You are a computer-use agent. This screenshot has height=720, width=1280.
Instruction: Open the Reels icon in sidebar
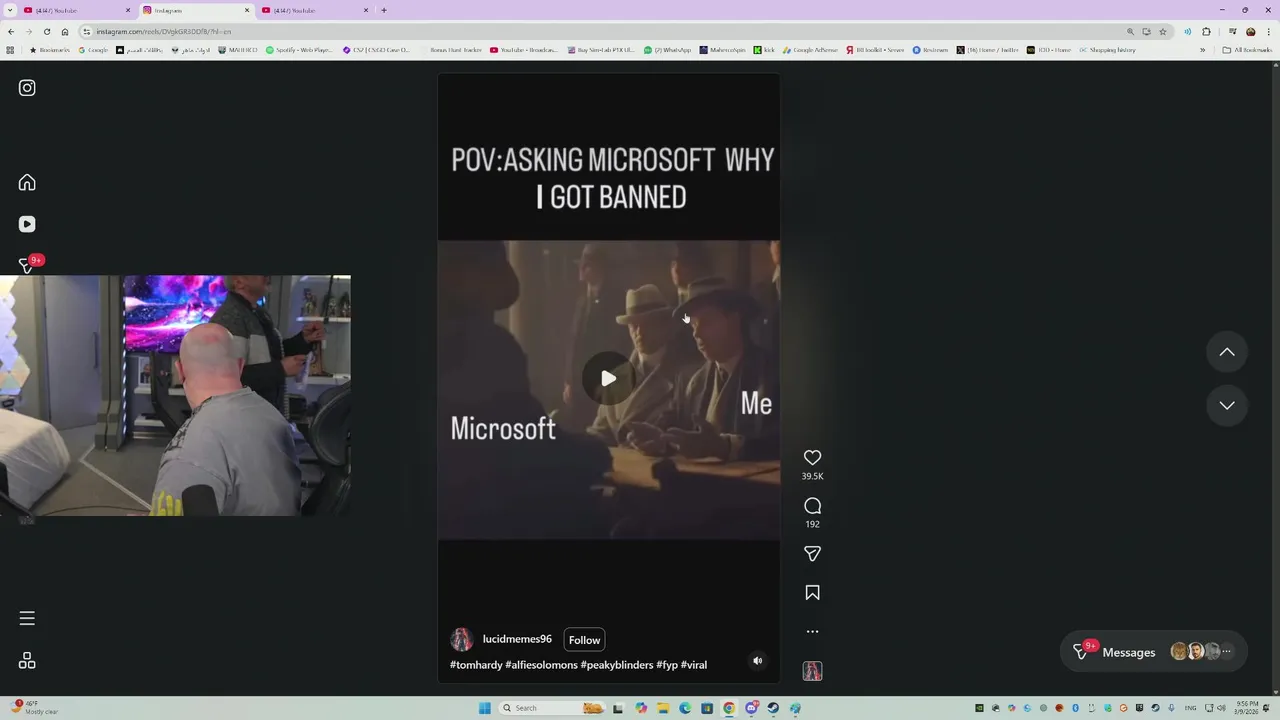tap(27, 224)
